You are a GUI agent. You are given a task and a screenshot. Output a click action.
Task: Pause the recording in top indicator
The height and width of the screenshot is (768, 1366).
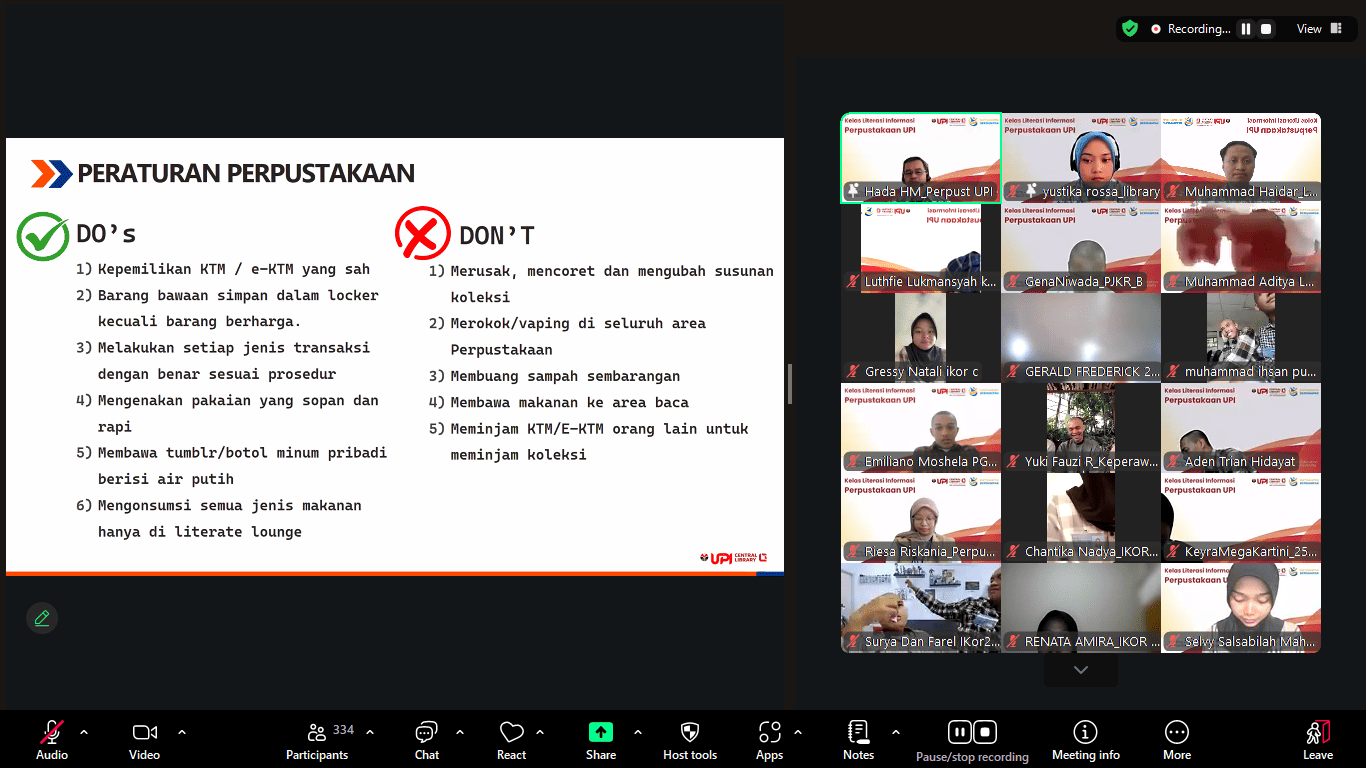(x=1246, y=29)
